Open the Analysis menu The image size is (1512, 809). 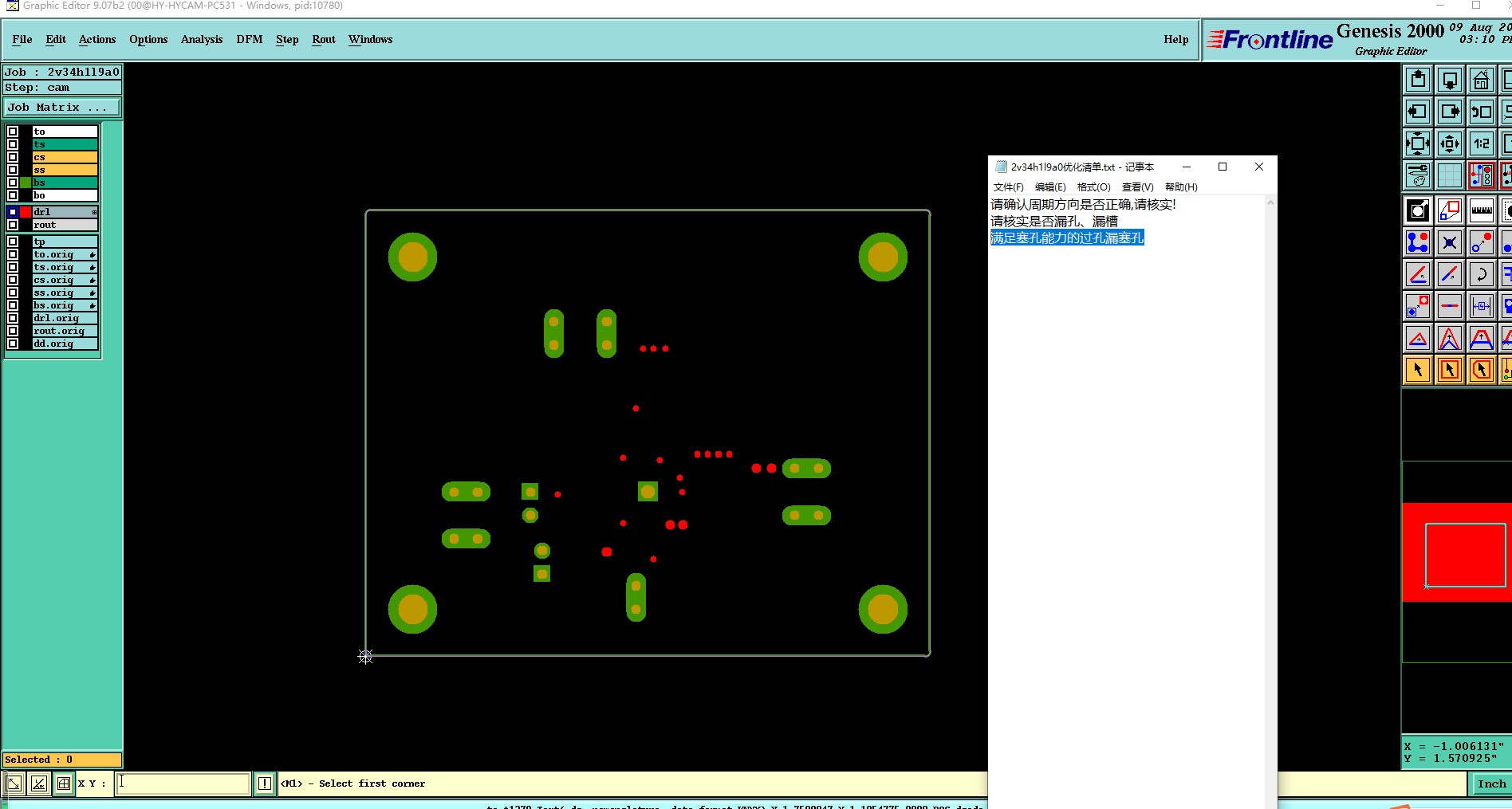202,39
